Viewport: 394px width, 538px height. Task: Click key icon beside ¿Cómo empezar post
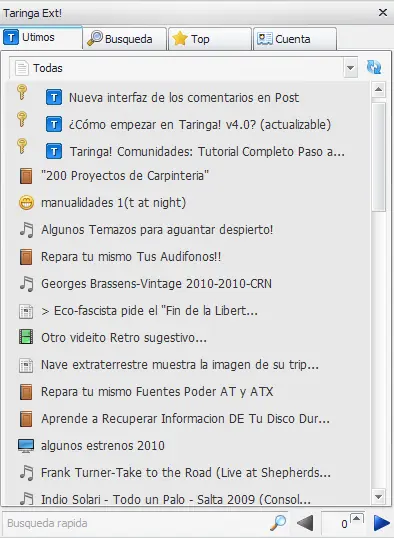point(22,119)
